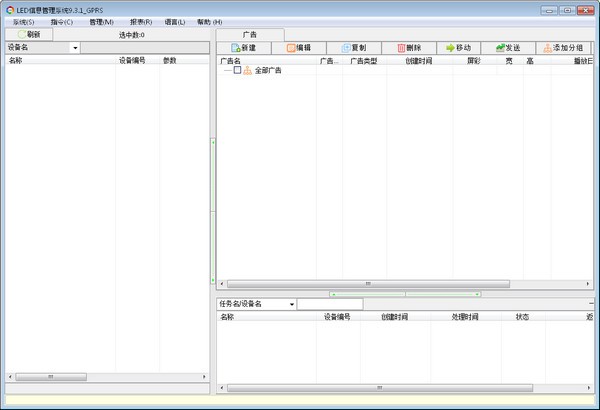Select the 广告 tab

point(250,34)
